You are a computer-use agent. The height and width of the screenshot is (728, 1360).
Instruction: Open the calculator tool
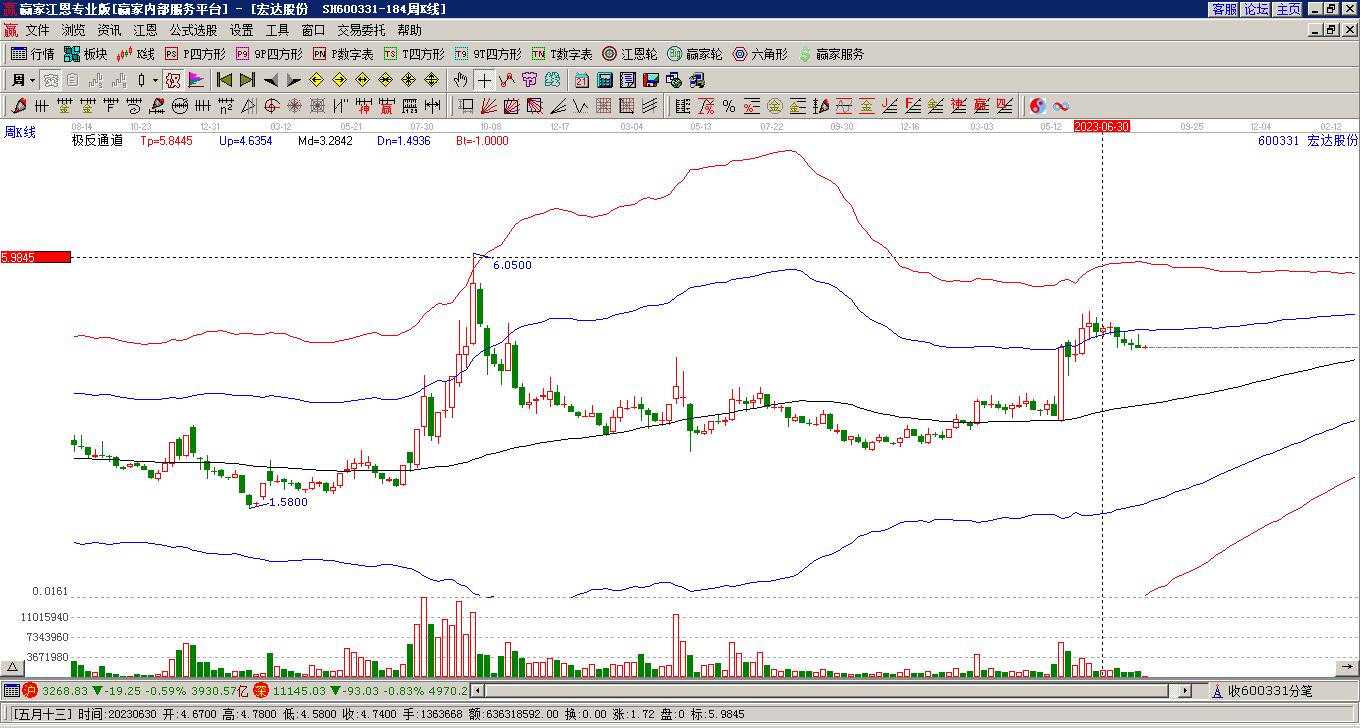tap(605, 80)
